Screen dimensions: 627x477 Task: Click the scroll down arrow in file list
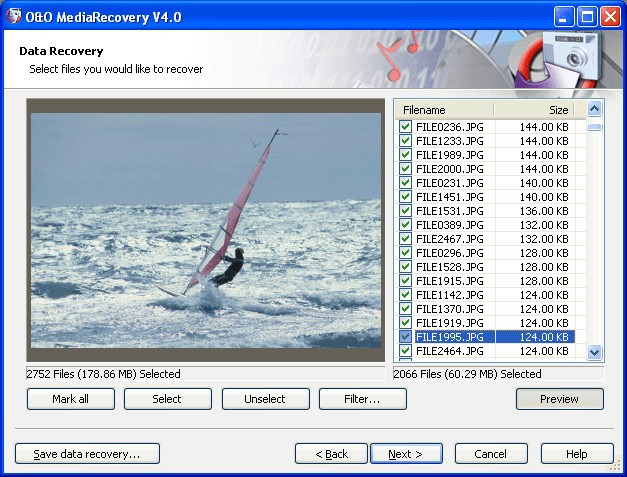pos(594,352)
